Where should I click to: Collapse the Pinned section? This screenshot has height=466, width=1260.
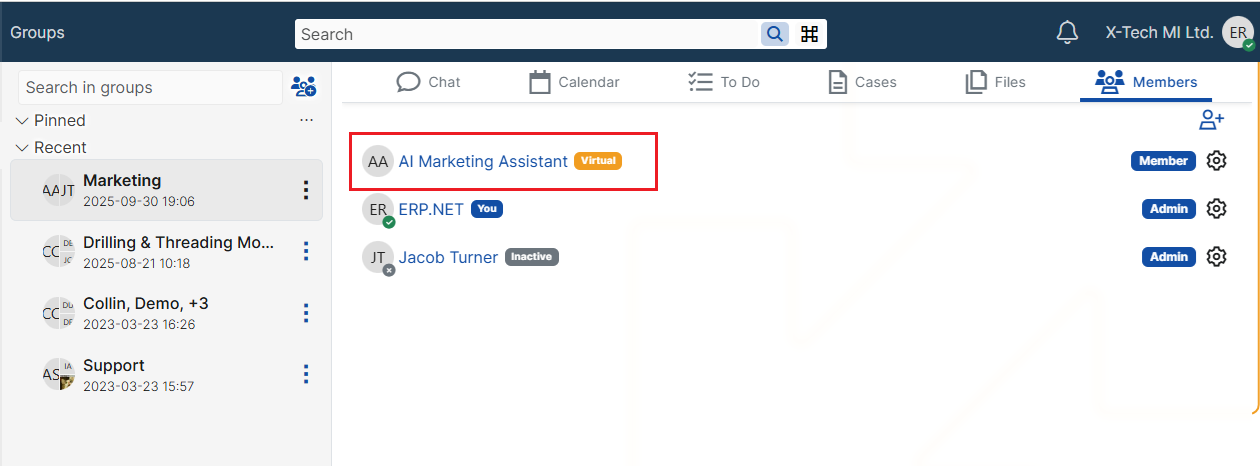point(22,121)
